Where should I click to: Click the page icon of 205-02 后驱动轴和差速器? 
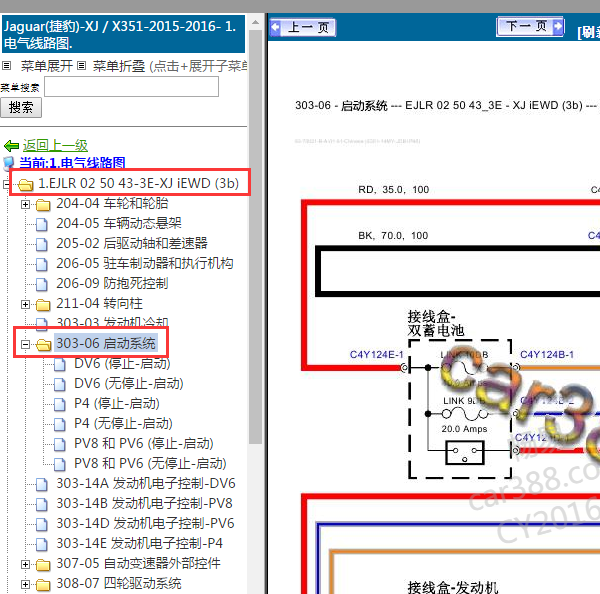(x=42, y=245)
